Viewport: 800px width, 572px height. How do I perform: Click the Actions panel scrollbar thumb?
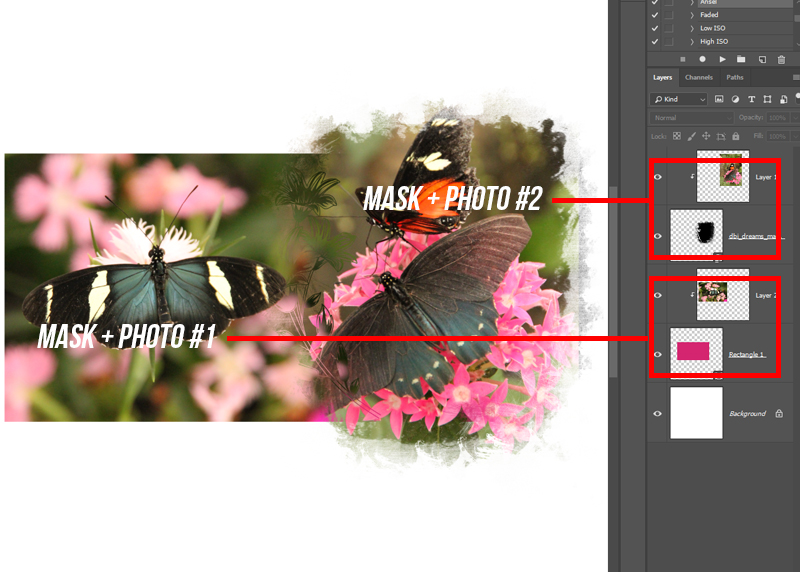click(x=797, y=18)
